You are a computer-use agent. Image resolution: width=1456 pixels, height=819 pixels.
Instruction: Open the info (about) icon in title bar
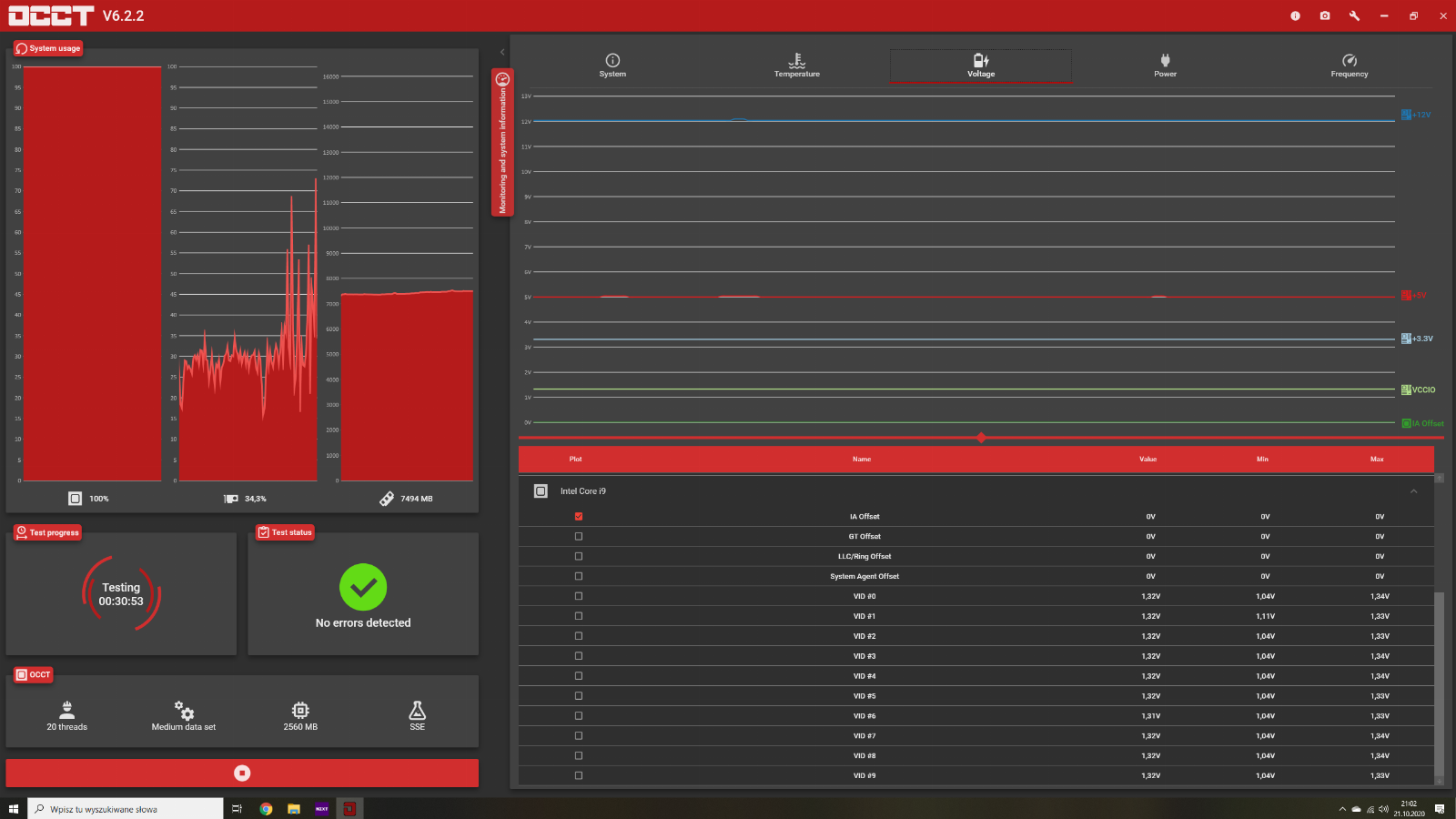(x=1295, y=15)
